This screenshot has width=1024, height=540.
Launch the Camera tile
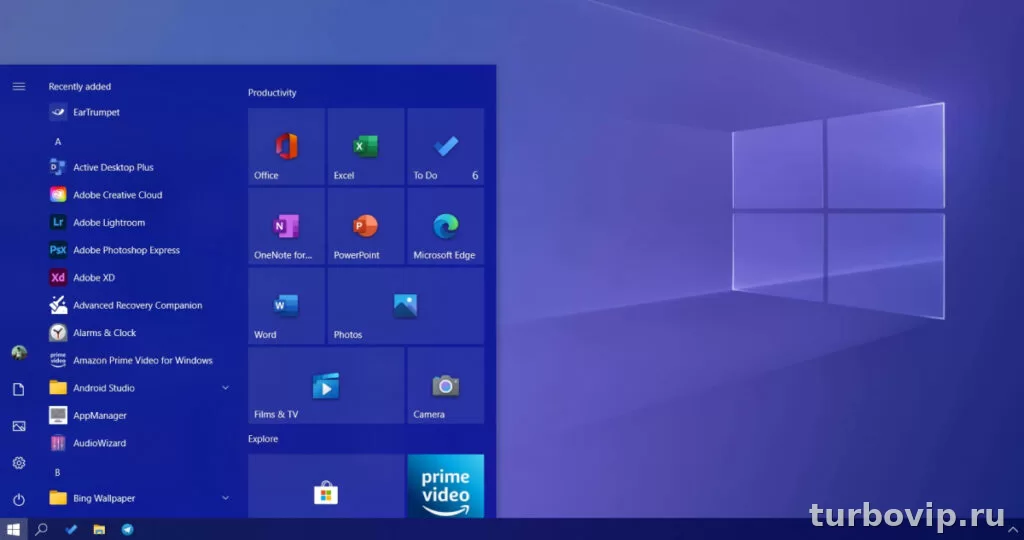[x=445, y=385]
